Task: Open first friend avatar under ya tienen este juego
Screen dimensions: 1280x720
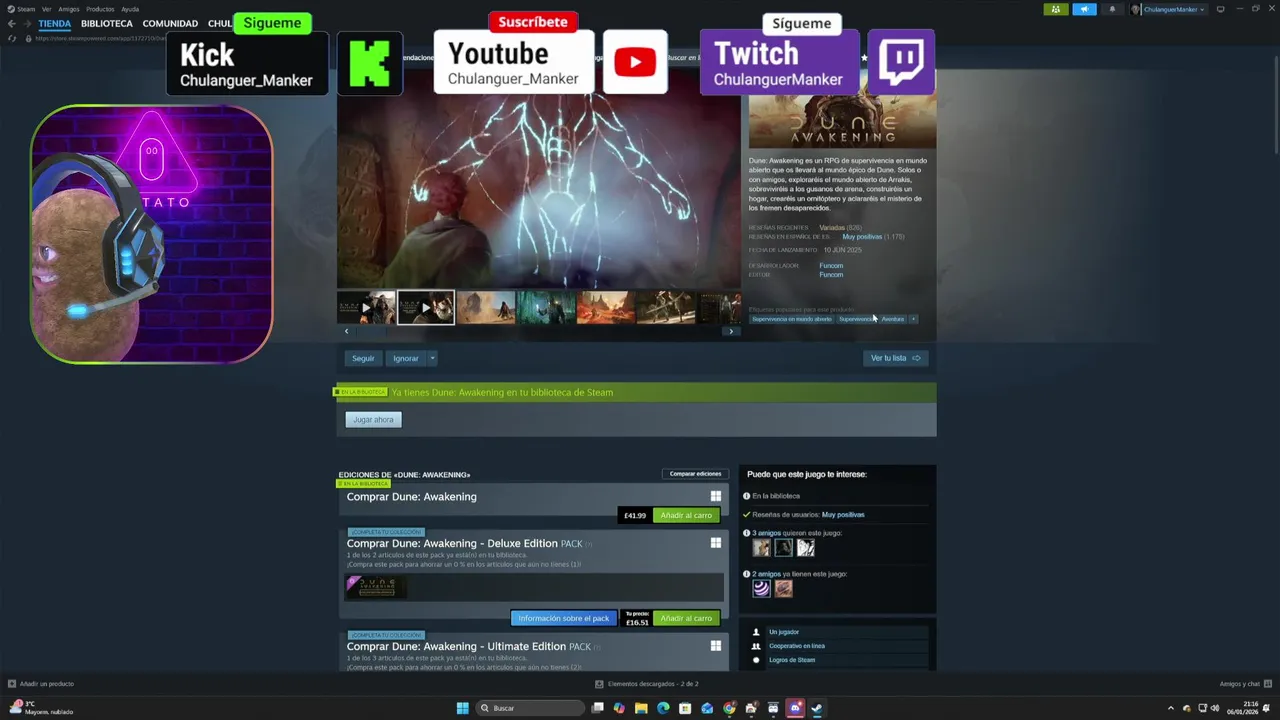Action: coord(762,589)
